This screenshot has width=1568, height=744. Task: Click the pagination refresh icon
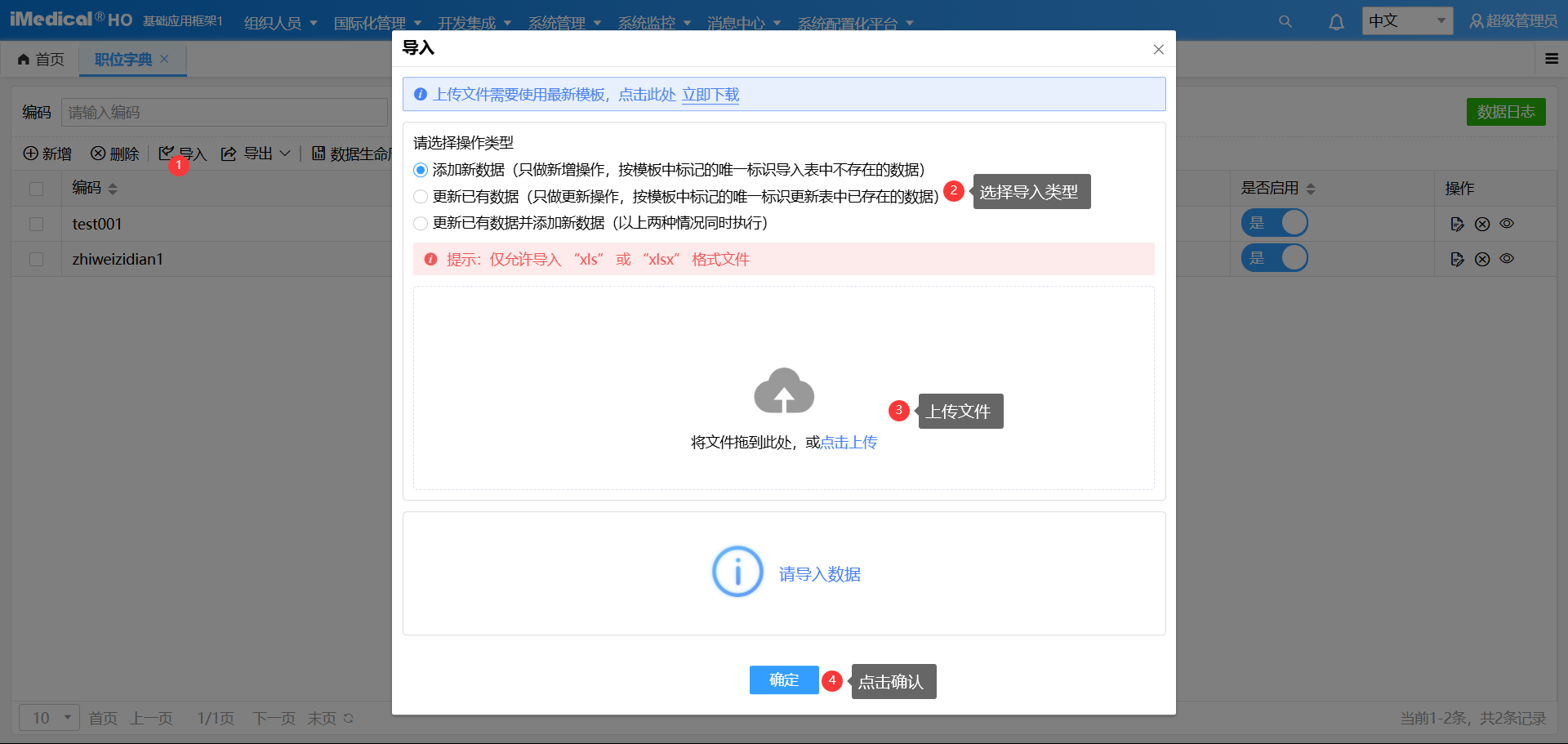click(x=347, y=718)
